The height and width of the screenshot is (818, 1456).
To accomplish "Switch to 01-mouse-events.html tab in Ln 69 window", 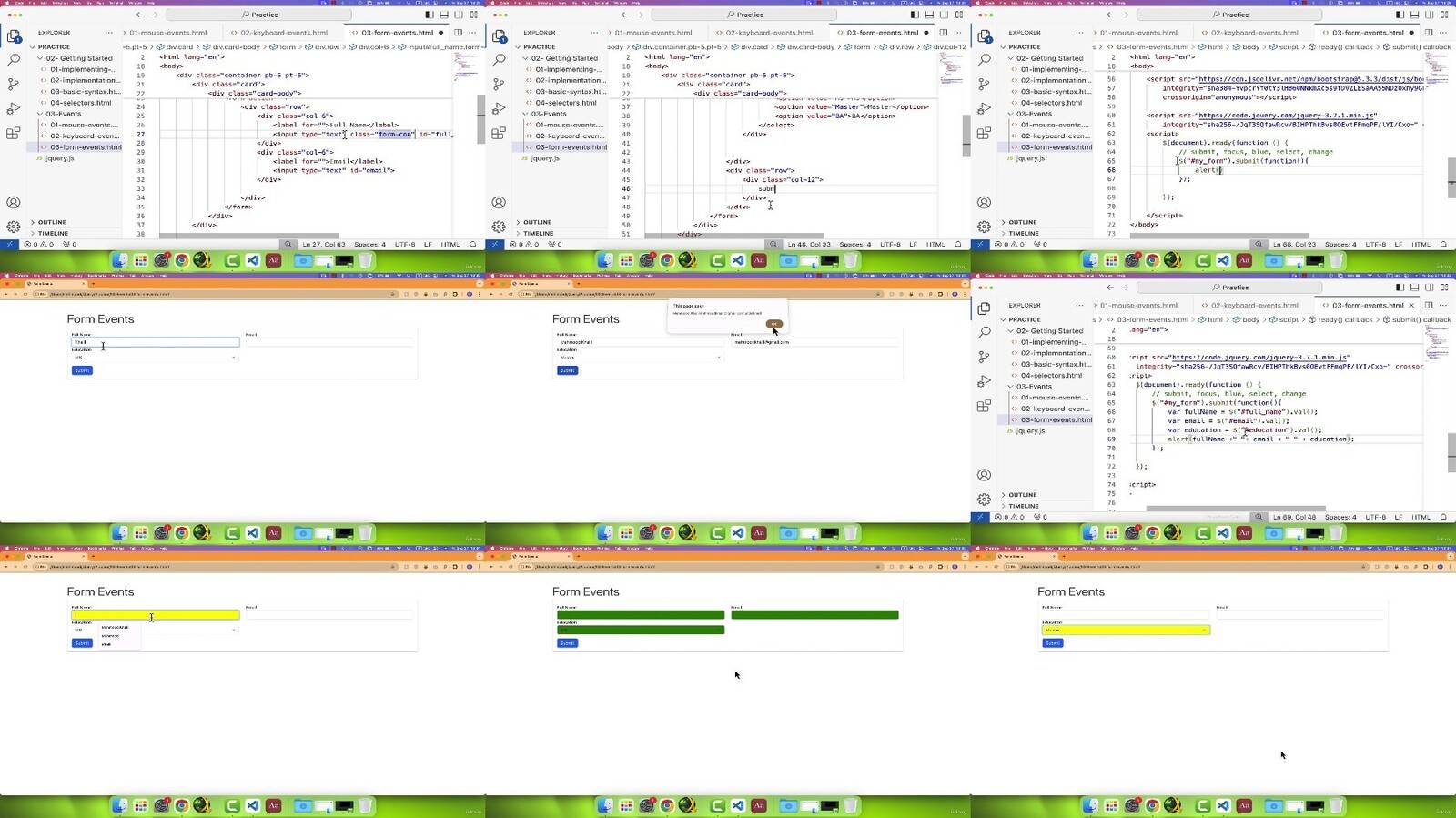I will coord(1138,306).
